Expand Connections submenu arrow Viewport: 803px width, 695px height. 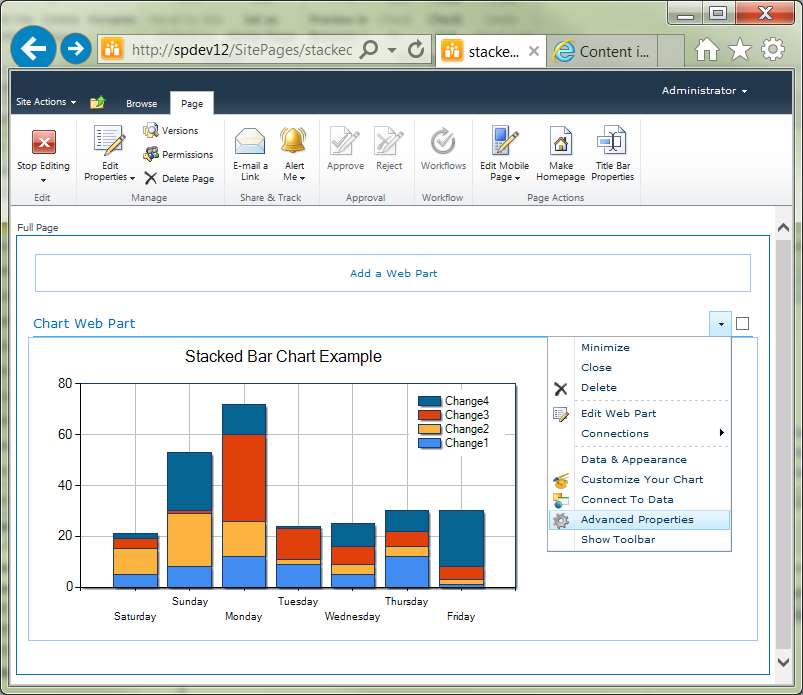pos(722,433)
